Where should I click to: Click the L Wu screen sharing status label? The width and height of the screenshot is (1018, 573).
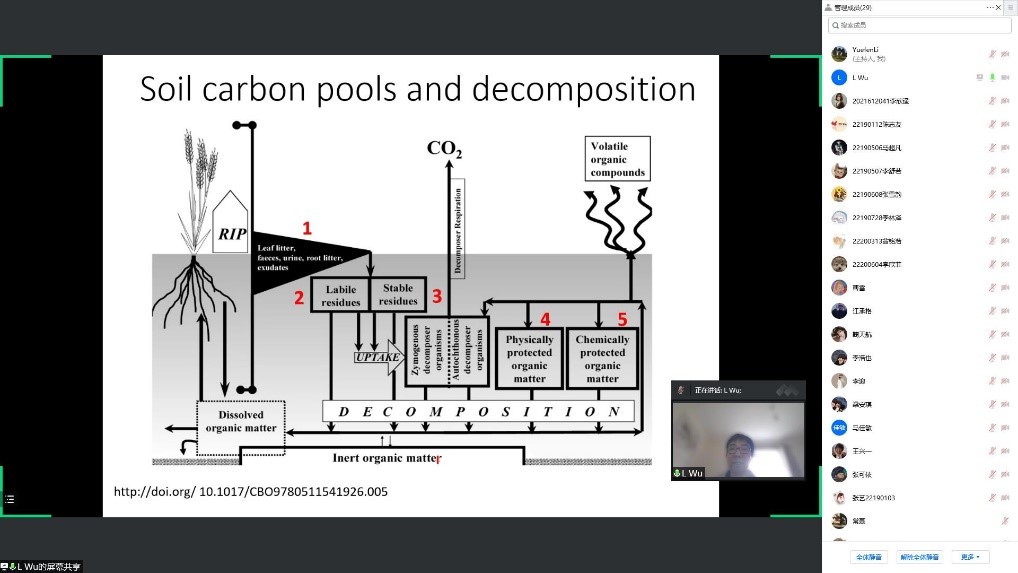pyautogui.click(x=44, y=567)
